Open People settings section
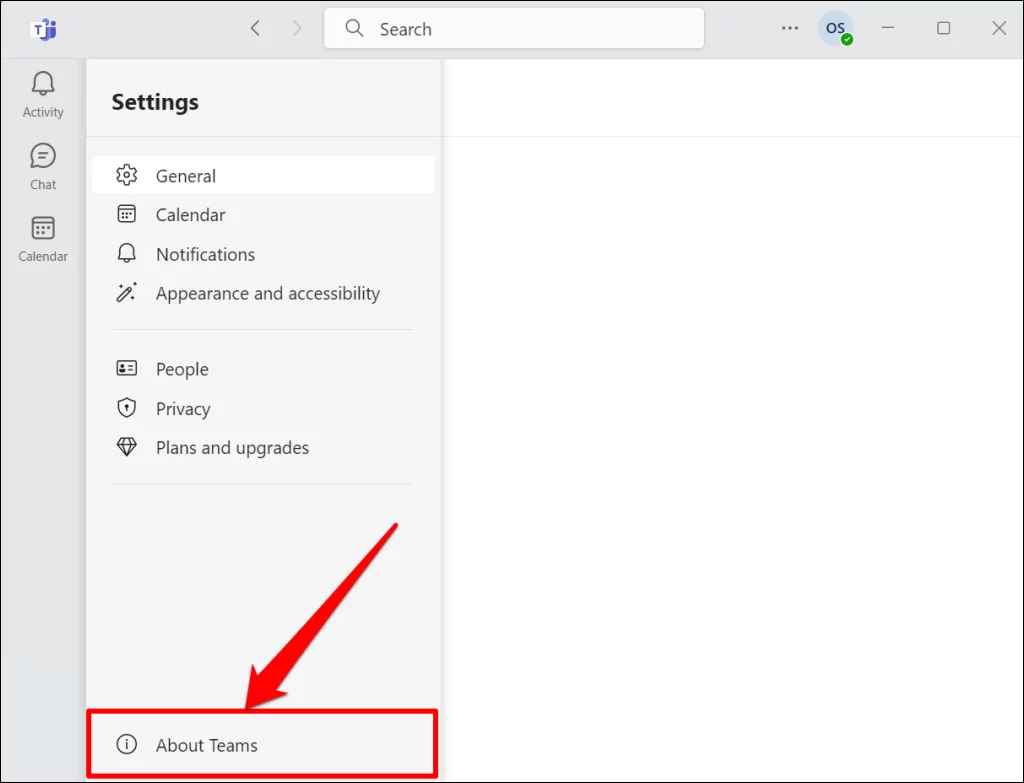This screenshot has width=1024, height=783. click(182, 369)
